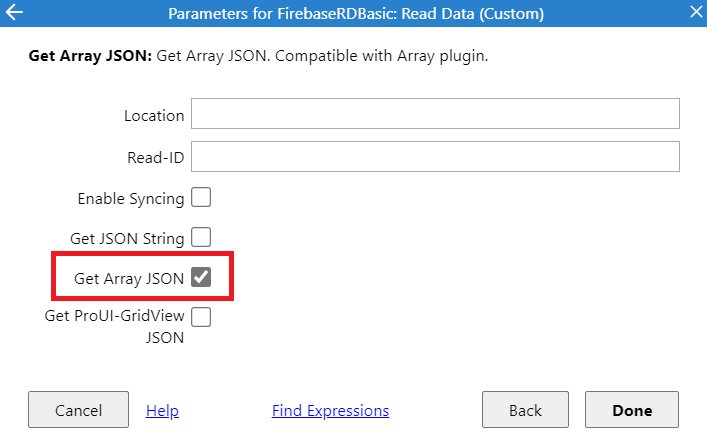Uncheck the Get Array JSON checkbox
Screen dimensions: 707x438
point(201,278)
